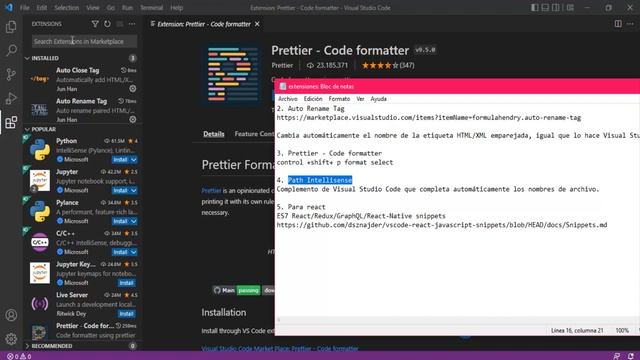
Task: Refresh the extensions list
Action: (107, 24)
